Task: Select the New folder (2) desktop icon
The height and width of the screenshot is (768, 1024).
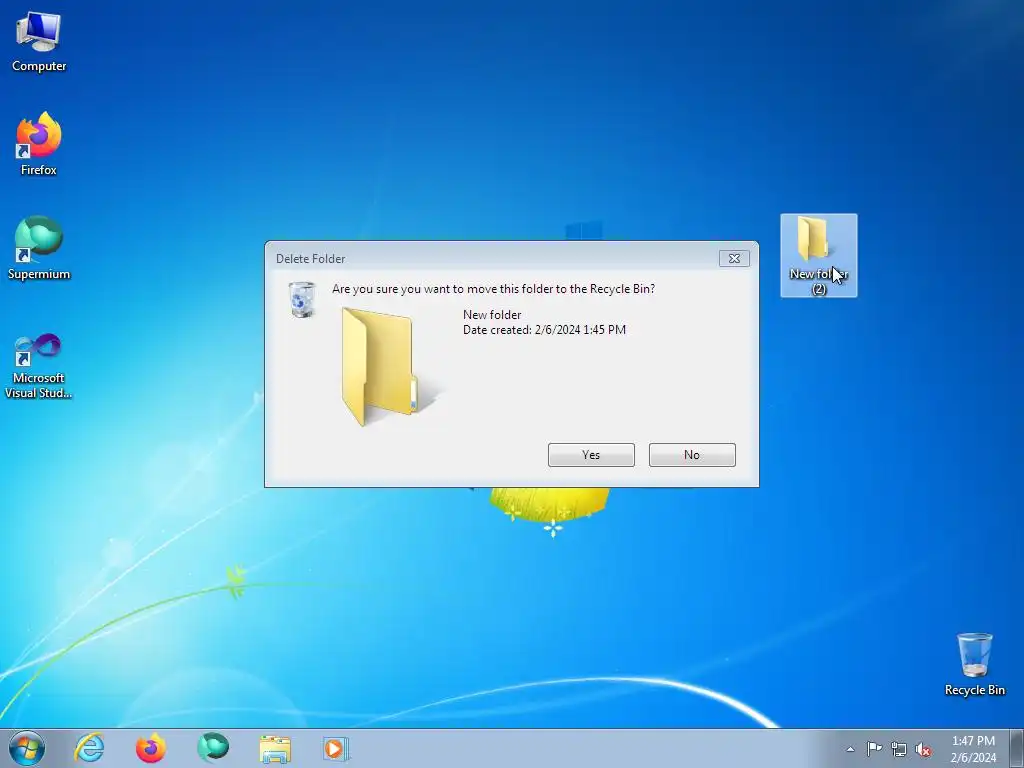Action: tap(818, 255)
